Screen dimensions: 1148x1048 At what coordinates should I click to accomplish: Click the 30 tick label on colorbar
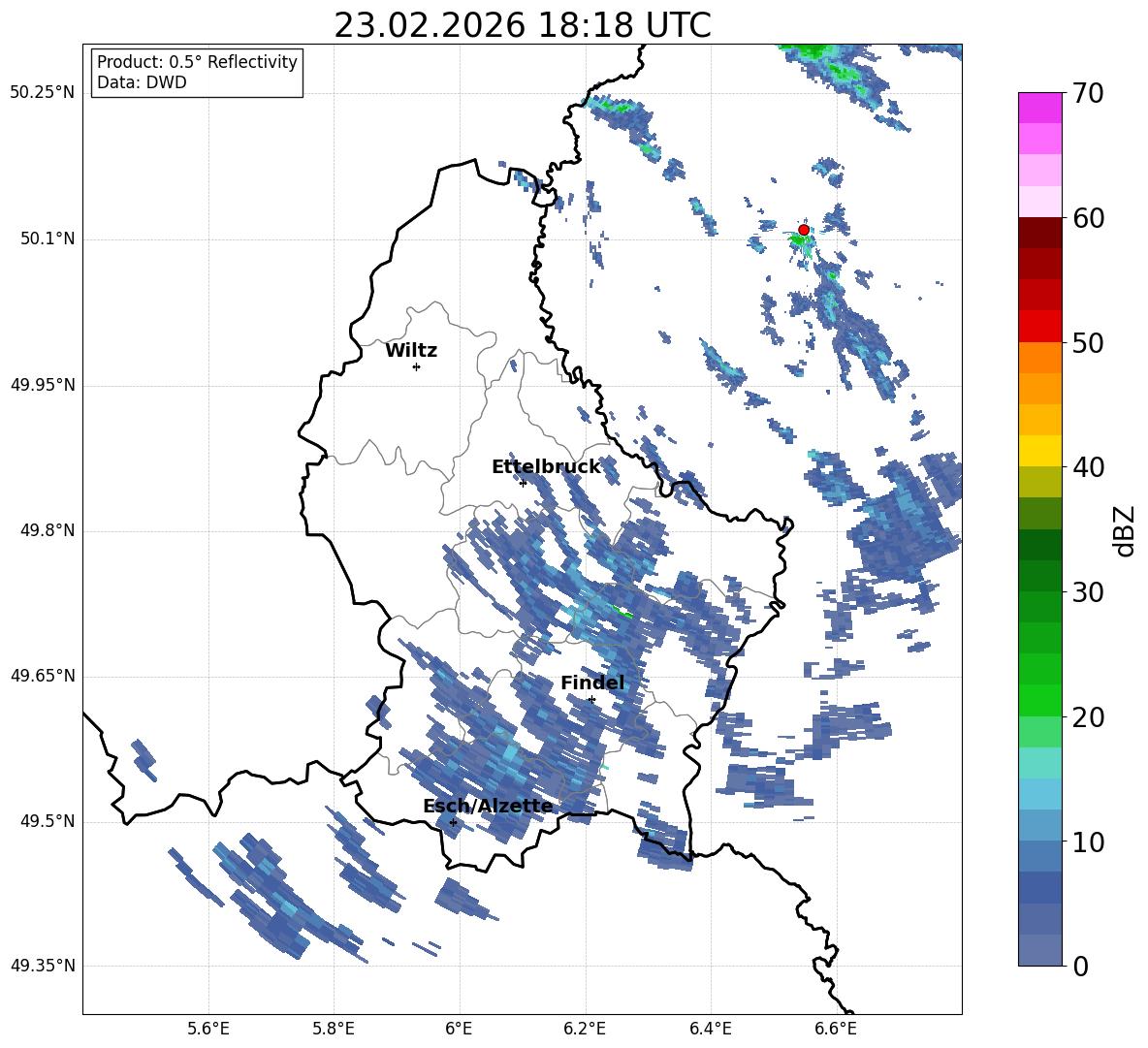click(1087, 592)
